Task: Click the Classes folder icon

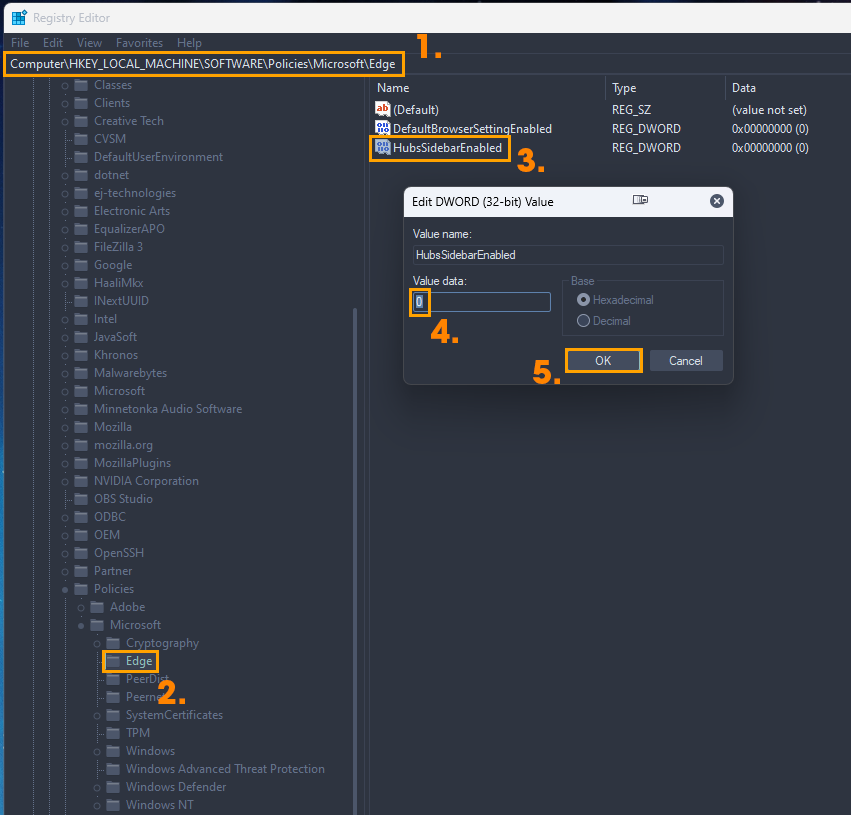Action: pyautogui.click(x=81, y=85)
